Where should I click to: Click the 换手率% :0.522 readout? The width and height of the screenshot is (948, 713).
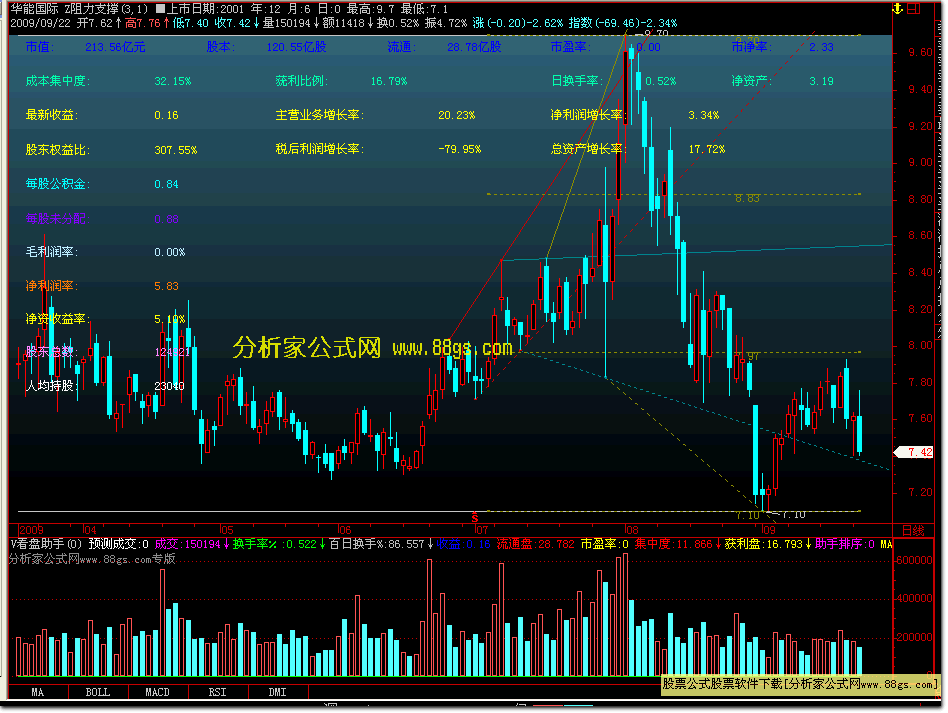tap(278, 544)
